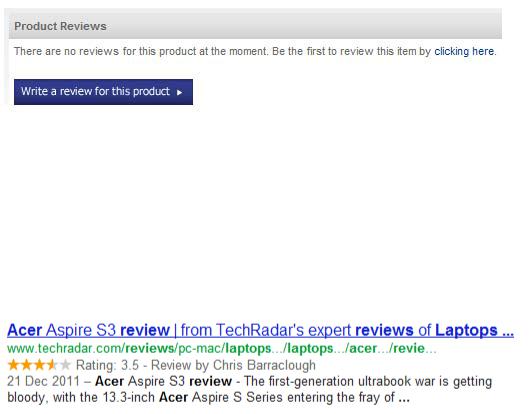
Task: Click snippet text '13.3-inch Acer Aspire S Series'
Action: pyautogui.click(x=192, y=397)
